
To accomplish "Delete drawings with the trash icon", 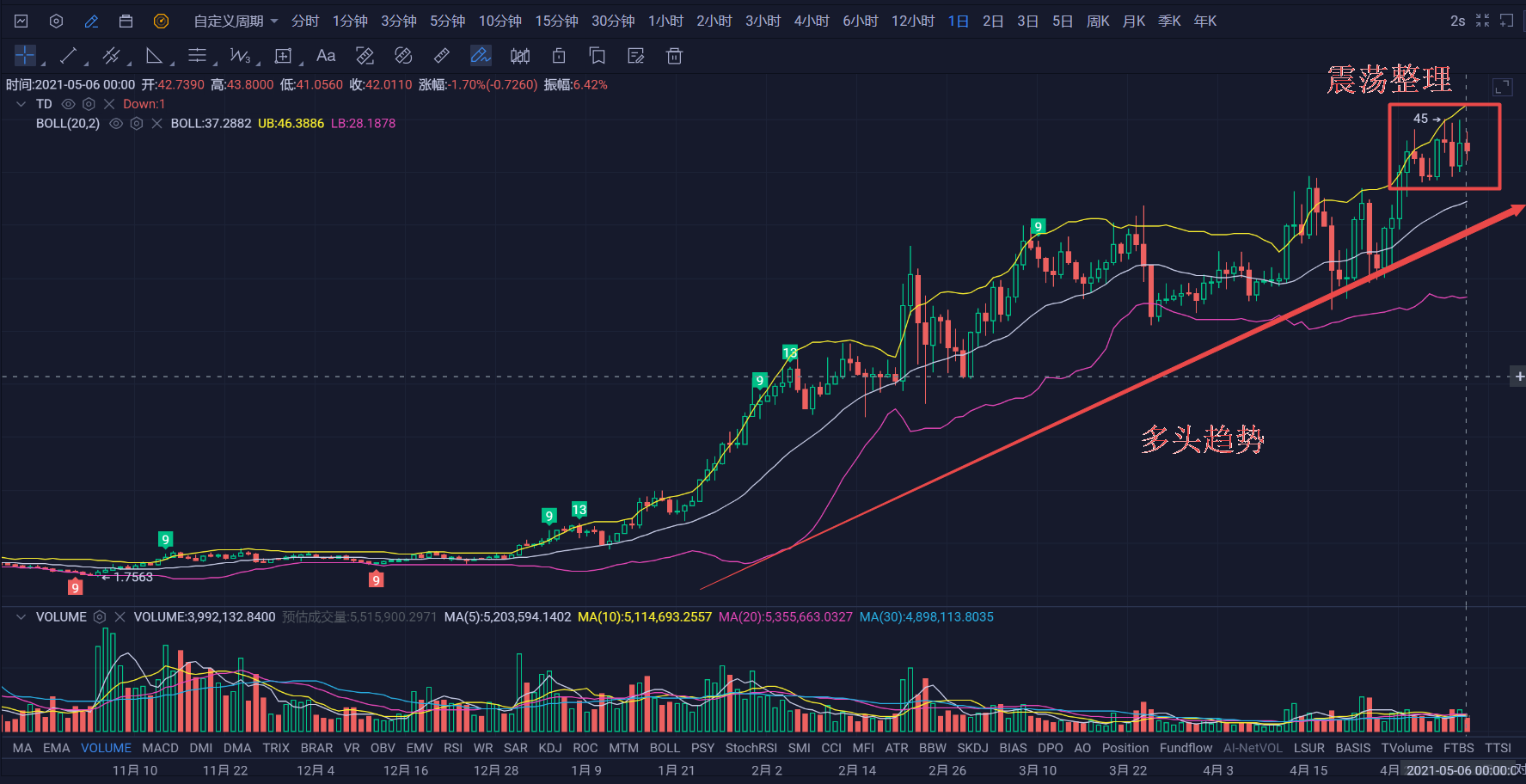I will click(x=675, y=56).
